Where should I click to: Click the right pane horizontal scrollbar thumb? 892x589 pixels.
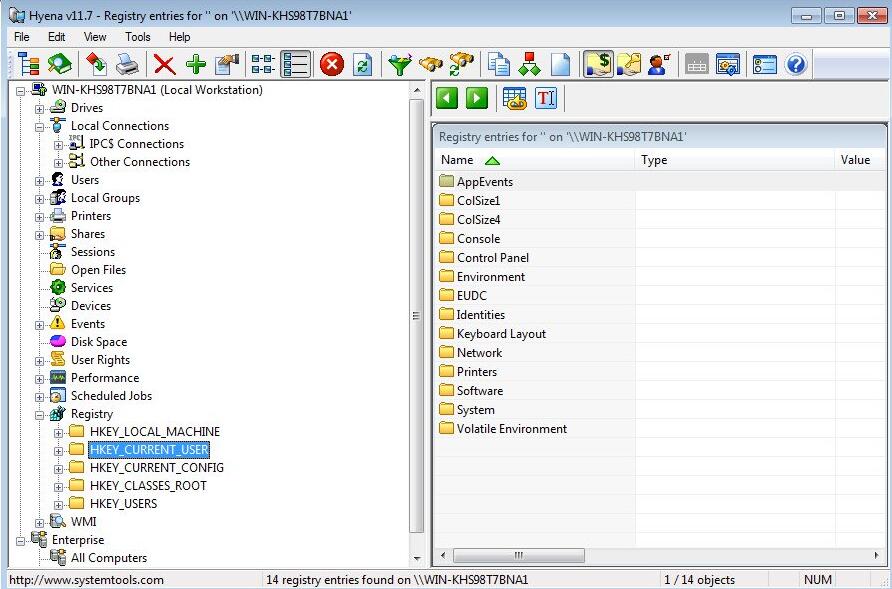point(518,555)
